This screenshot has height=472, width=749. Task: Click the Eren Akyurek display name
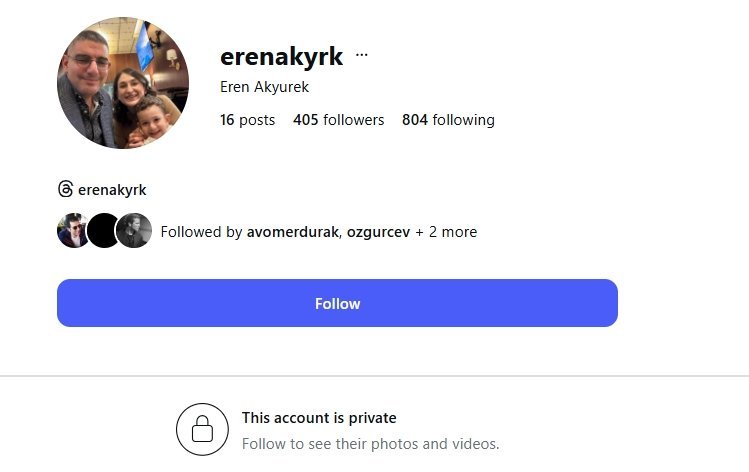point(264,87)
